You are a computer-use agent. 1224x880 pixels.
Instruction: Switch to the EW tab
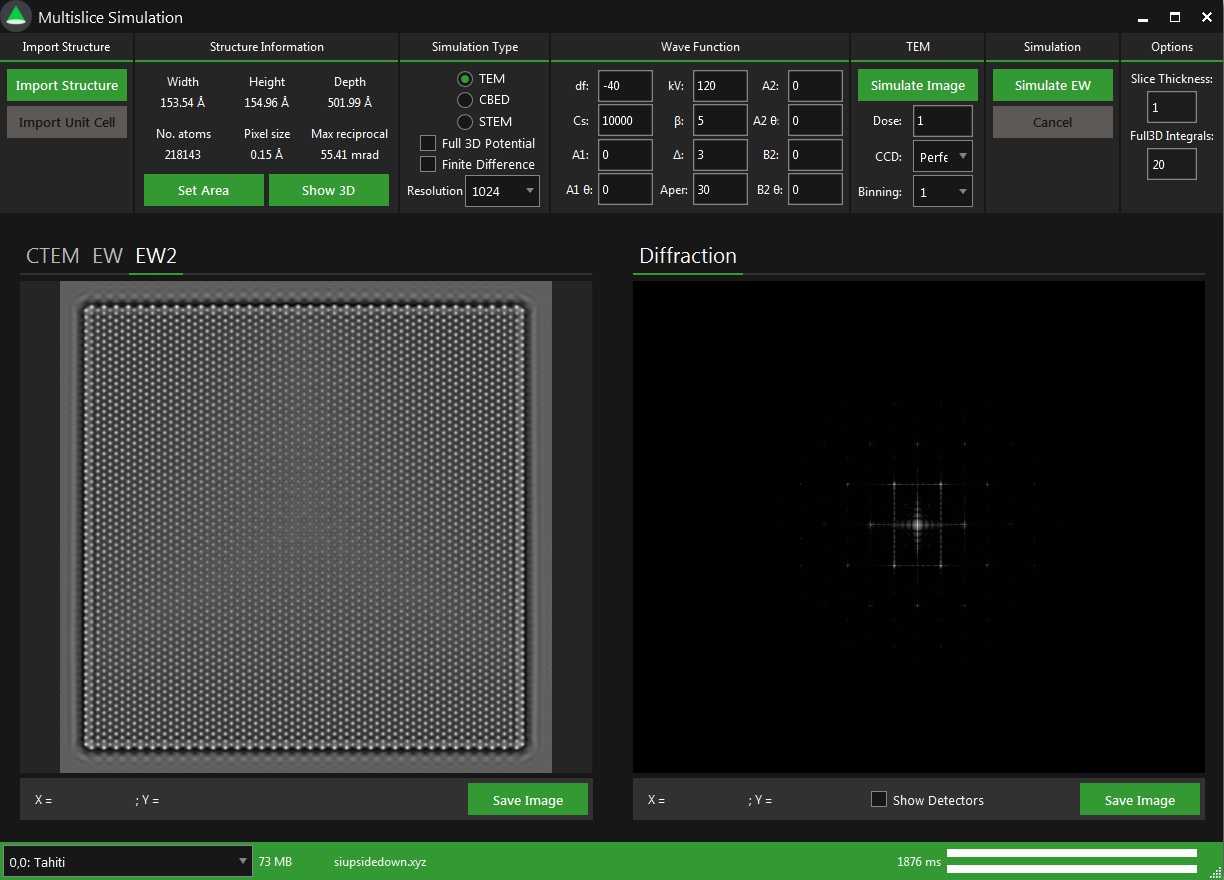tap(107, 256)
